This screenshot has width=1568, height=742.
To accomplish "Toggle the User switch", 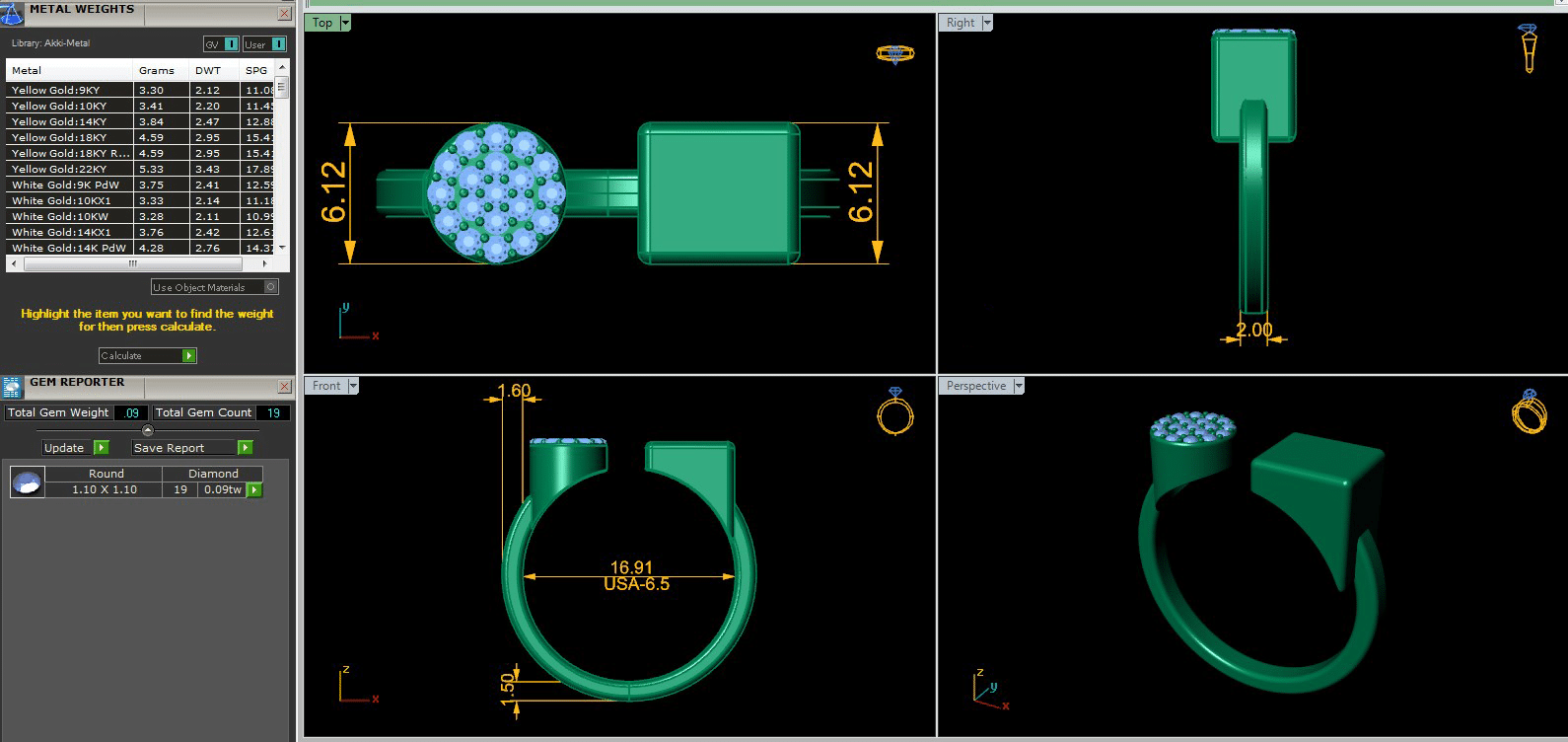I will 264,44.
